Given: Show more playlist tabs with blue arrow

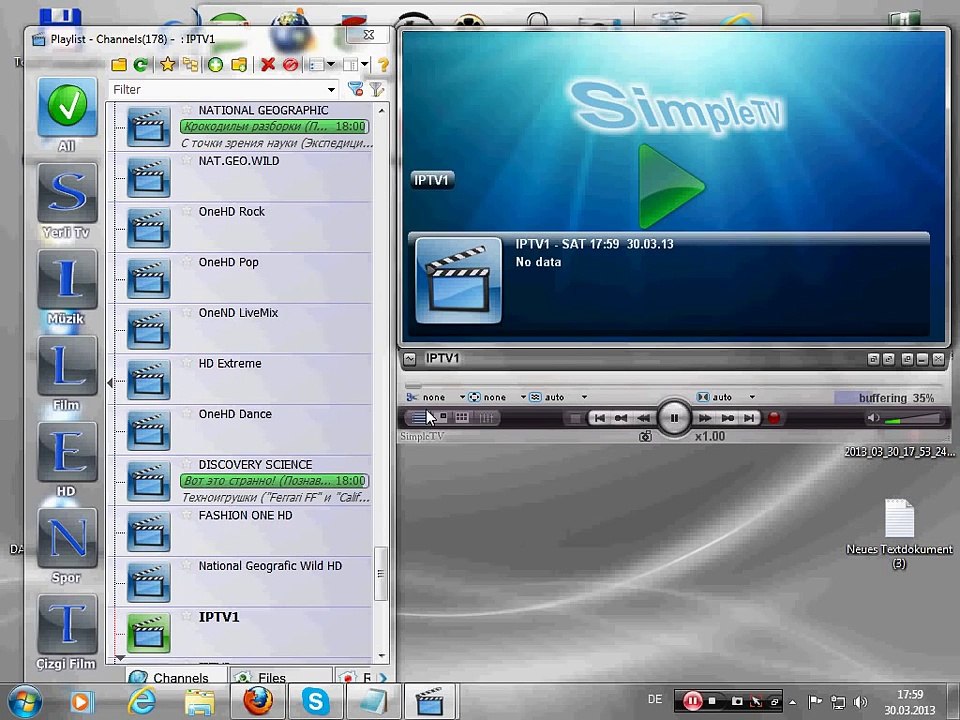Looking at the screenshot, I should pos(383,678).
